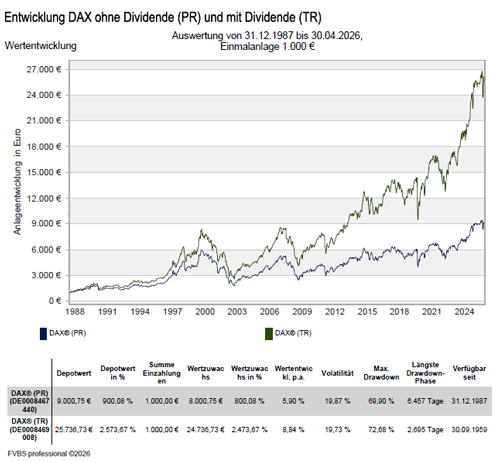This screenshot has height=462, width=500.
Task: Click the 'Verfügbar seit' column header
Action: (x=469, y=373)
